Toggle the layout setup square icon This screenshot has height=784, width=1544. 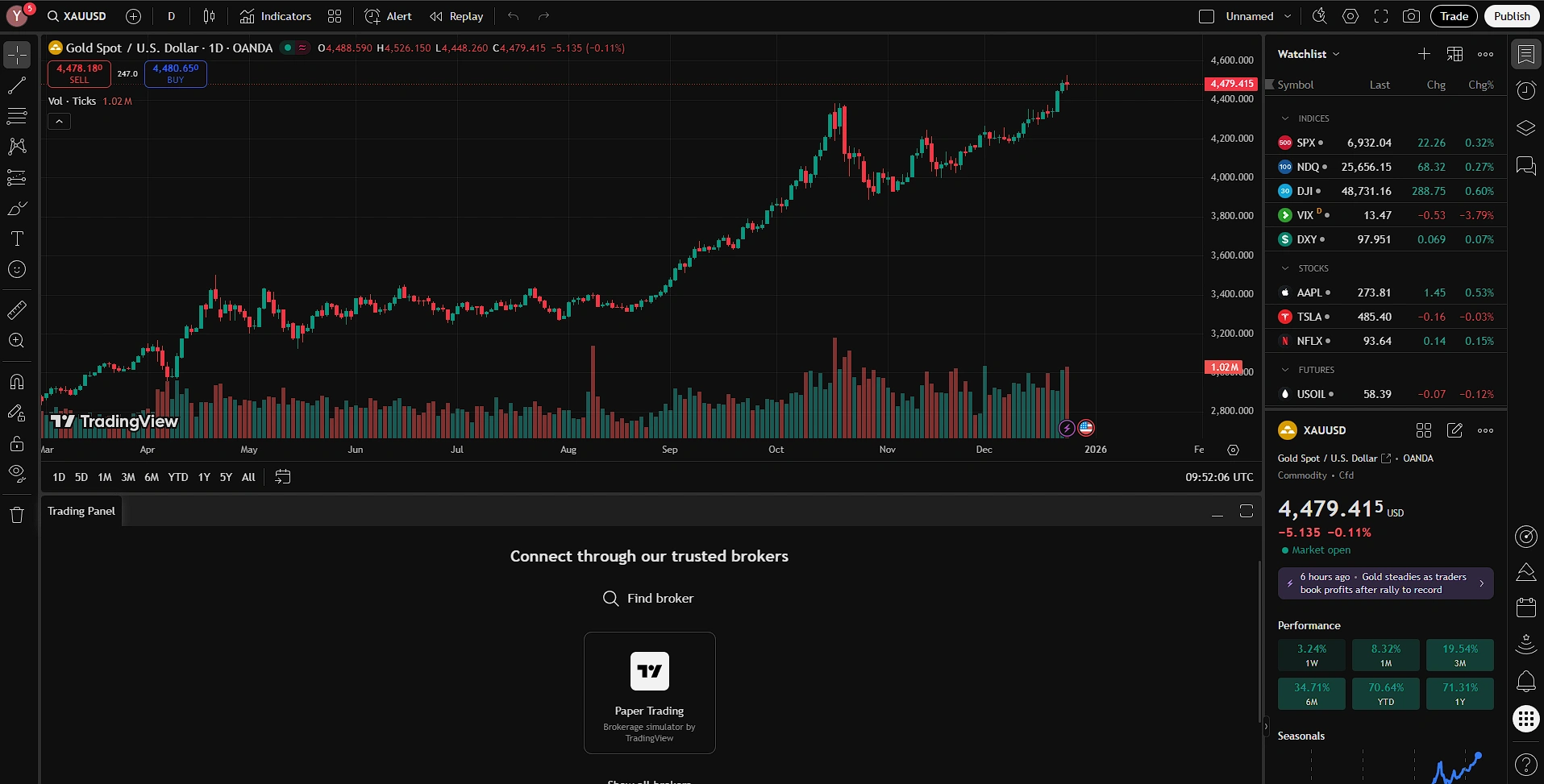click(1207, 16)
